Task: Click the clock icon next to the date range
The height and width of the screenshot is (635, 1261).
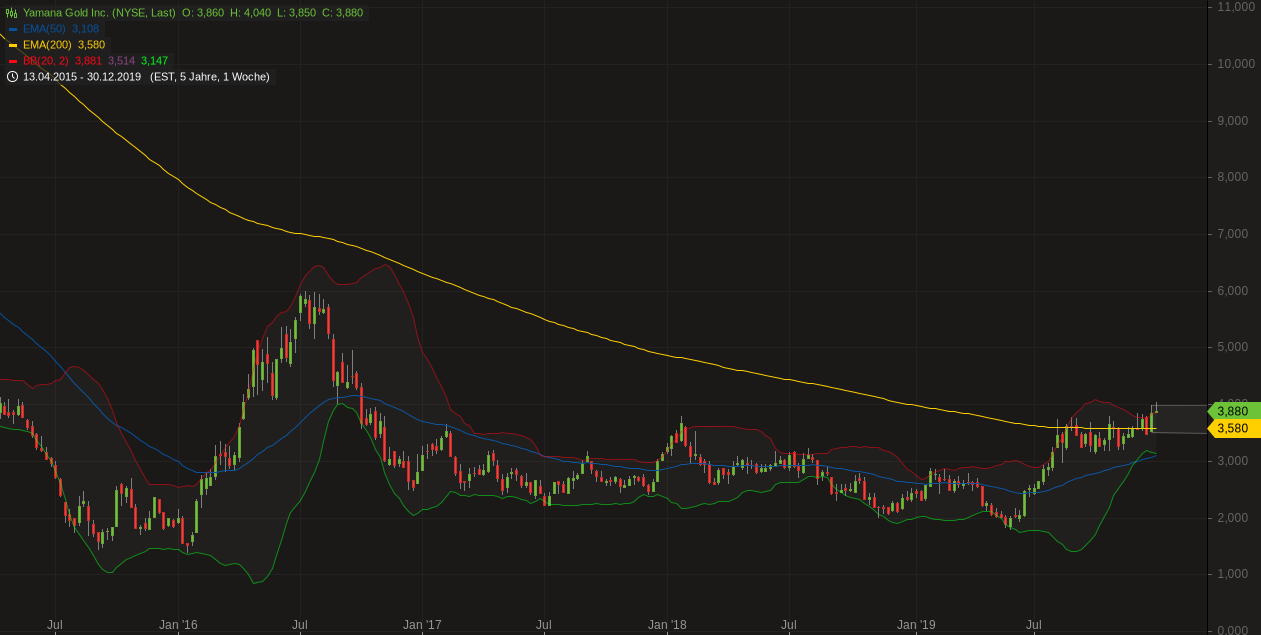Action: 12,76
